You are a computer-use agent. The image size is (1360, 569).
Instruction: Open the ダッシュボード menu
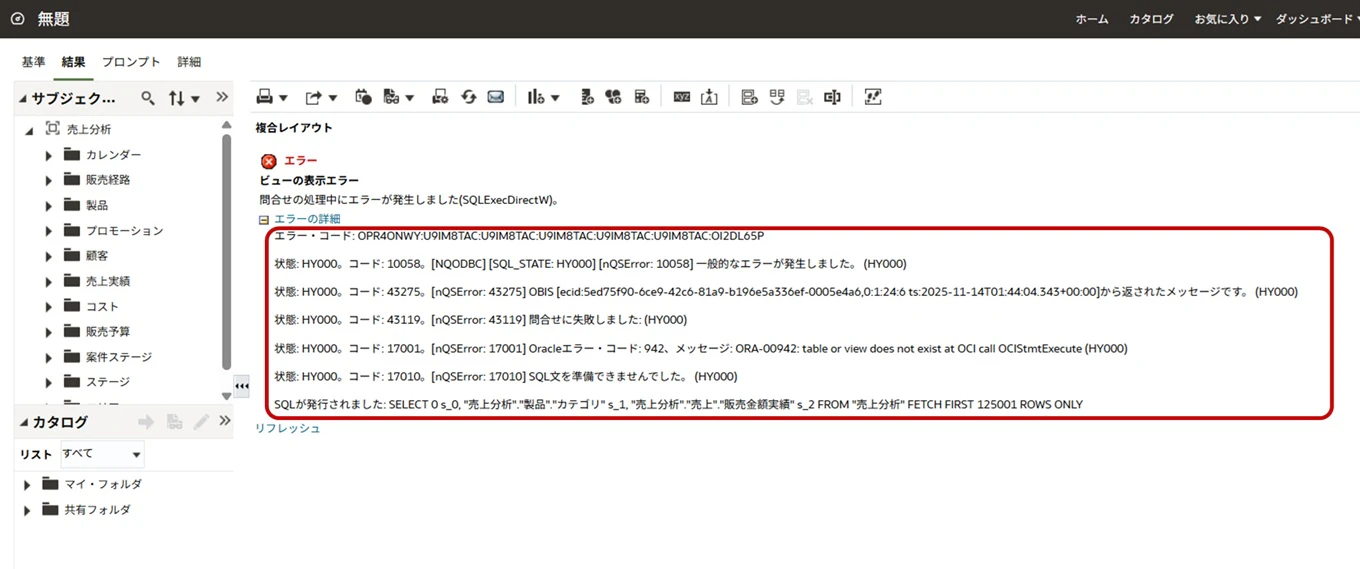[1317, 19]
